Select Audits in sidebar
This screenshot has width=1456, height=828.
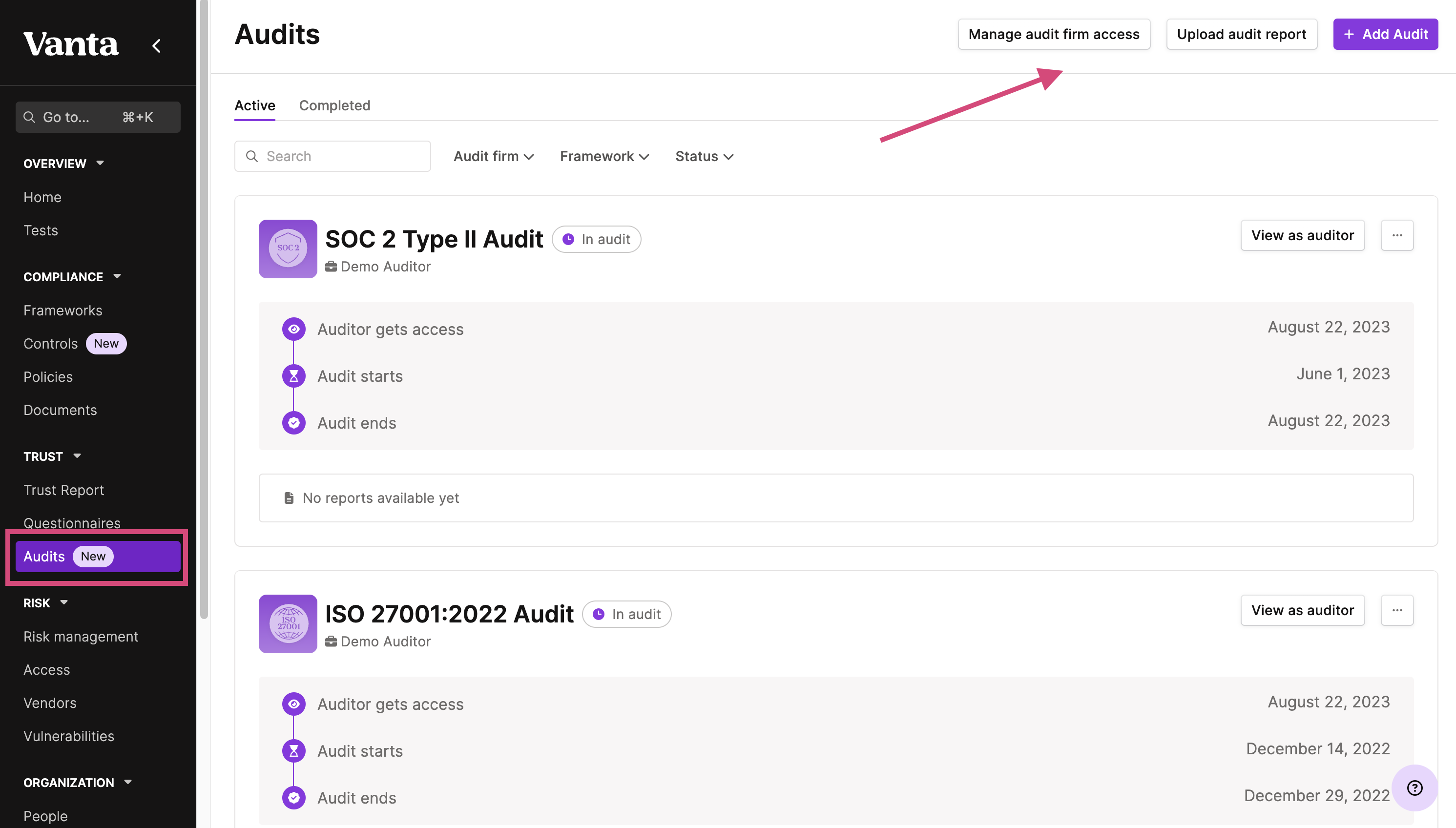point(98,556)
